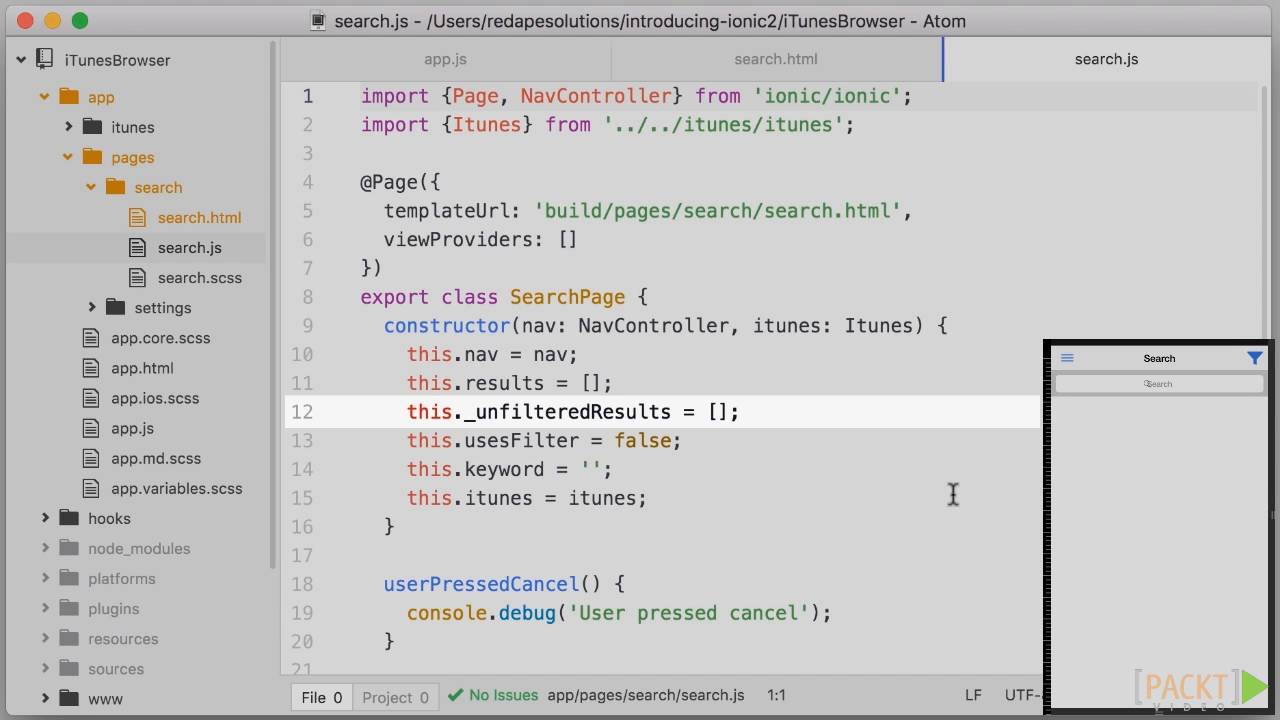The width and height of the screenshot is (1280, 720).
Task: Switch to the app.js editor tab
Action: [x=445, y=59]
